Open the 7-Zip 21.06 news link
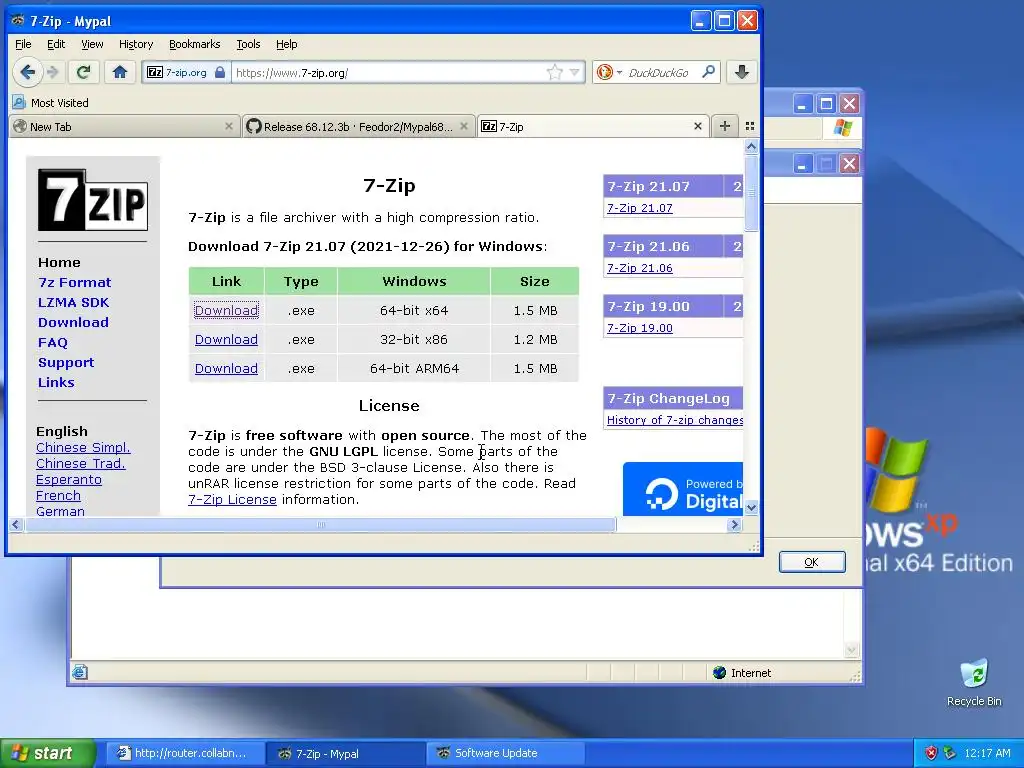 (639, 268)
